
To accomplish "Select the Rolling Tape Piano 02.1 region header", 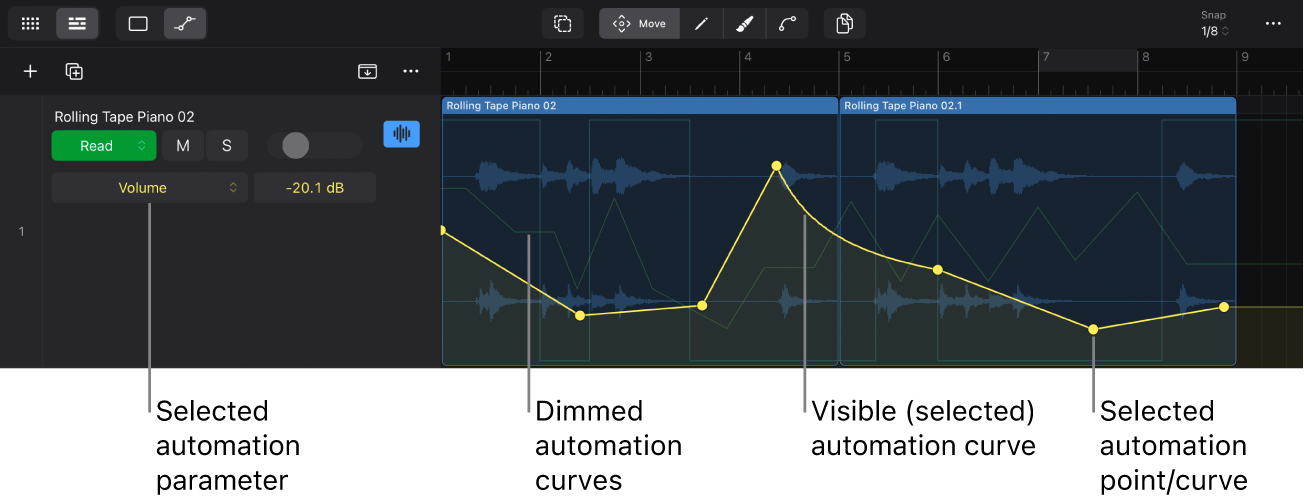I will [1038, 105].
